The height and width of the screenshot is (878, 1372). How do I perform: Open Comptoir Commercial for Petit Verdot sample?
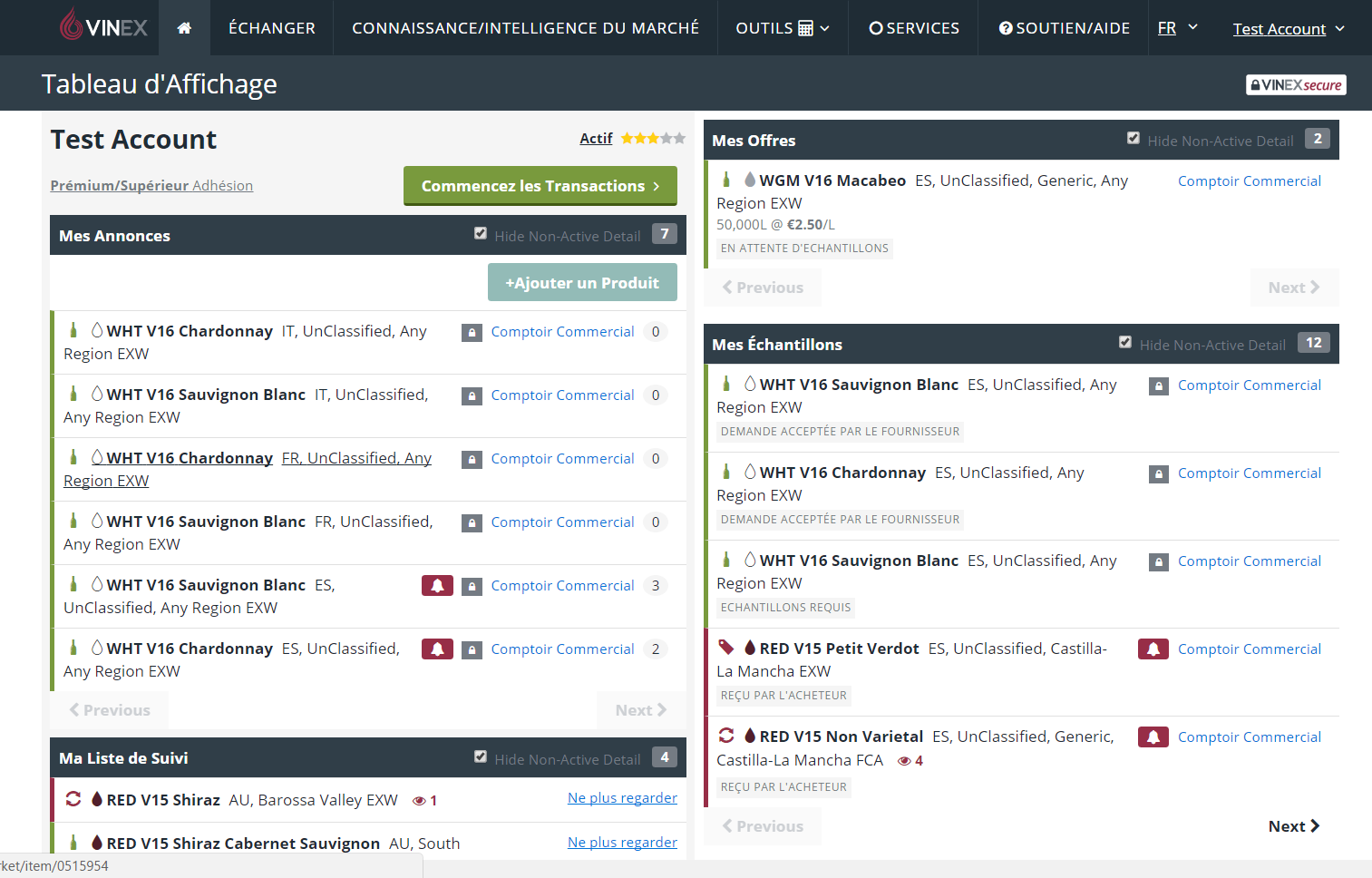(1250, 649)
